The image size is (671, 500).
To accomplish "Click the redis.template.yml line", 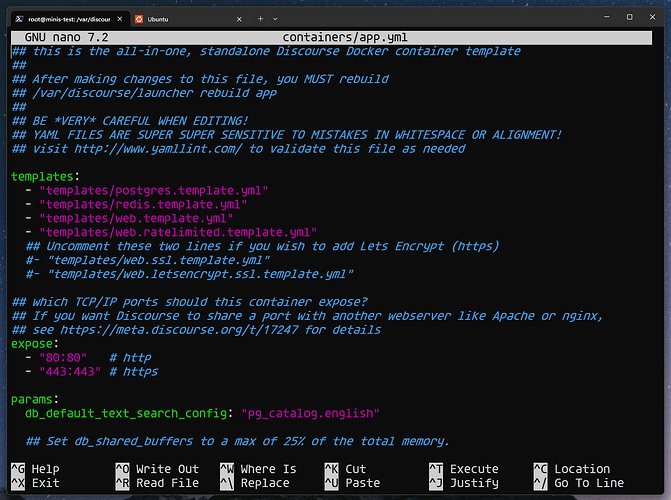I will click(x=136, y=205).
